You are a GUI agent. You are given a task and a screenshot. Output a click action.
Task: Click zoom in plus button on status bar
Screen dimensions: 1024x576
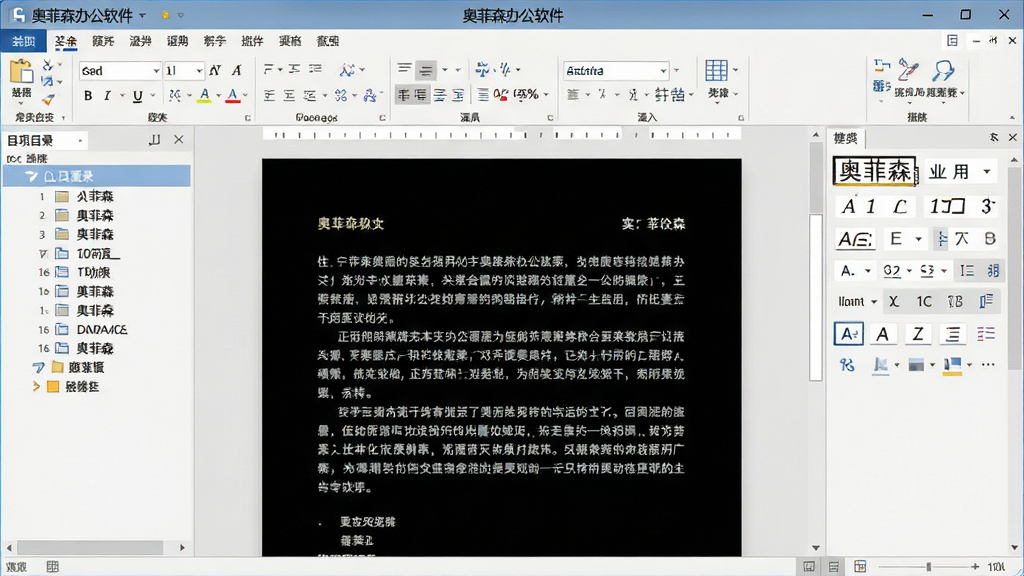[974, 566]
